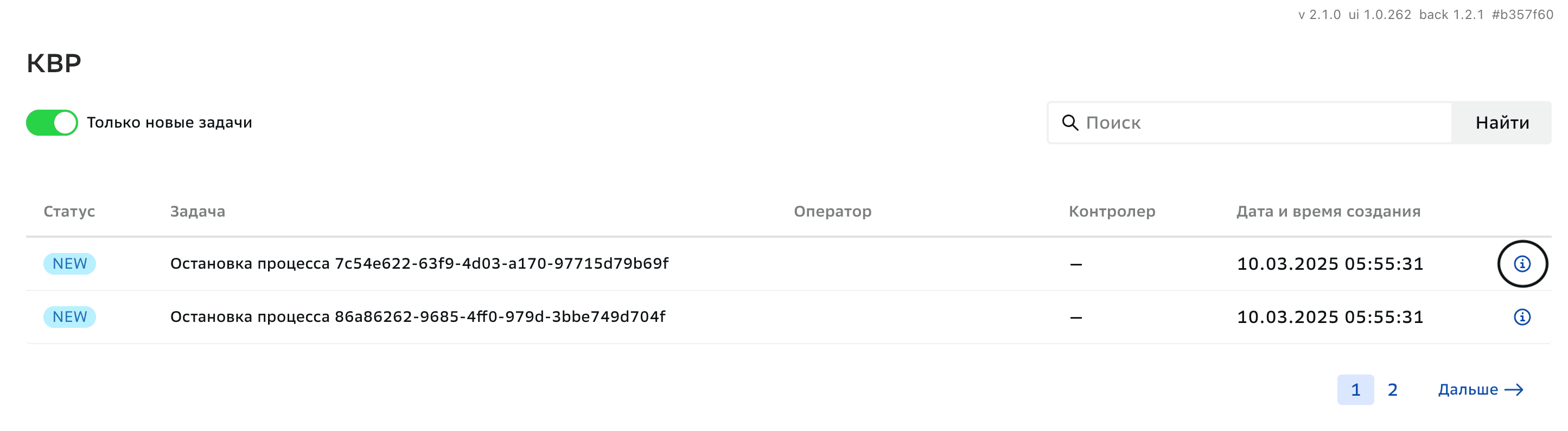
Task: Disable the Только новые задачи toggle
Action: click(x=51, y=122)
